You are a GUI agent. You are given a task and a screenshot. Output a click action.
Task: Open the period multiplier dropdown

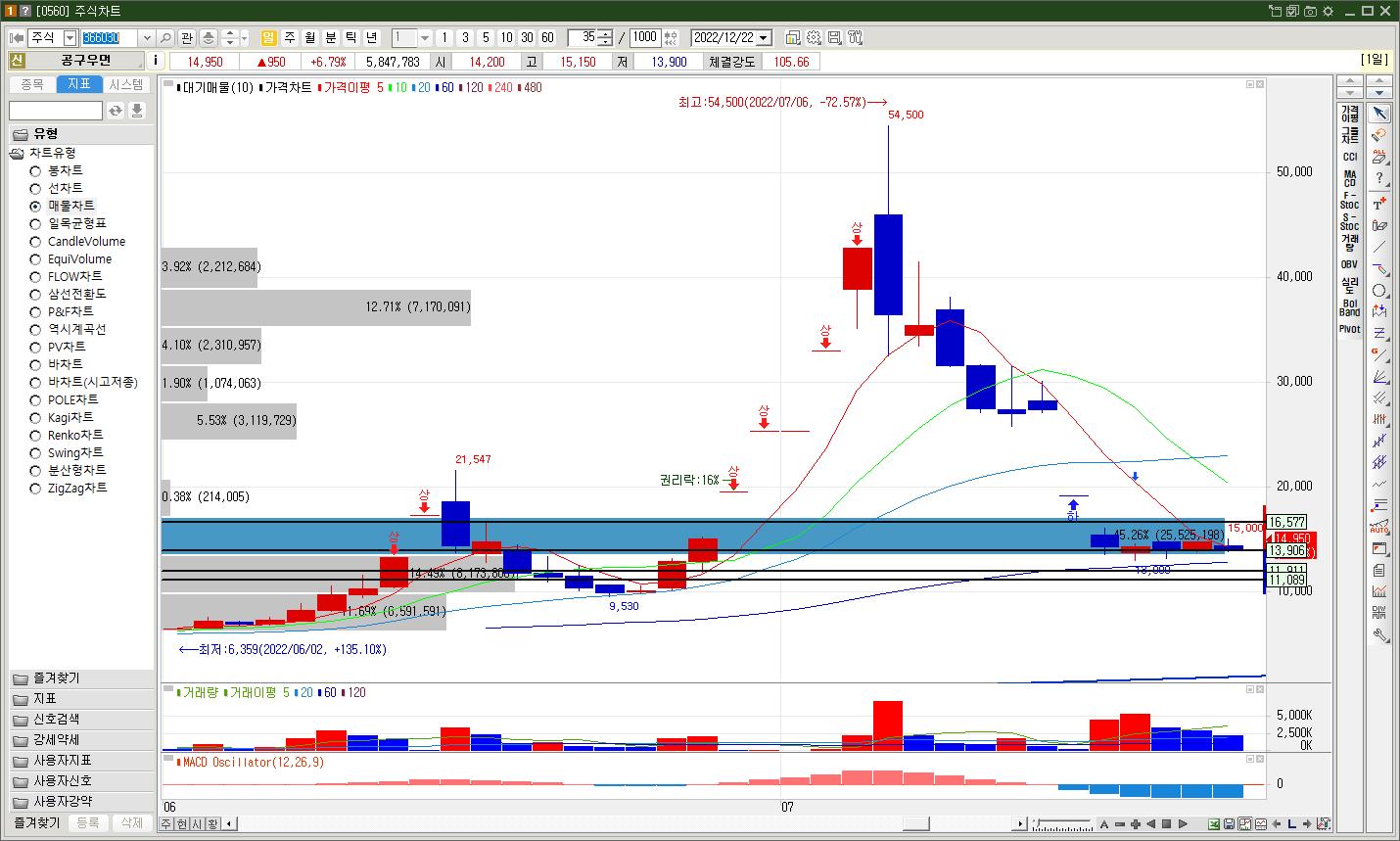425,38
